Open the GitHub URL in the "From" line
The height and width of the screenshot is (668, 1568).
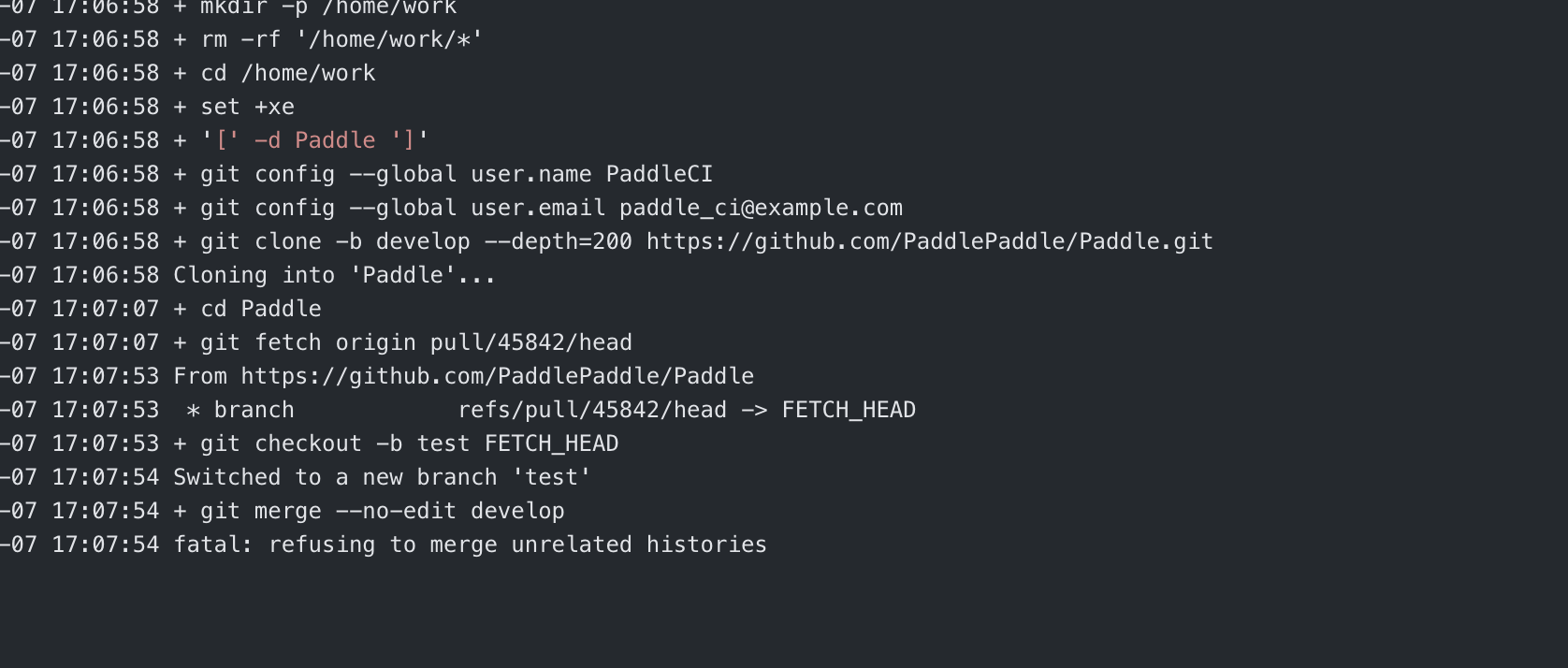(x=497, y=376)
